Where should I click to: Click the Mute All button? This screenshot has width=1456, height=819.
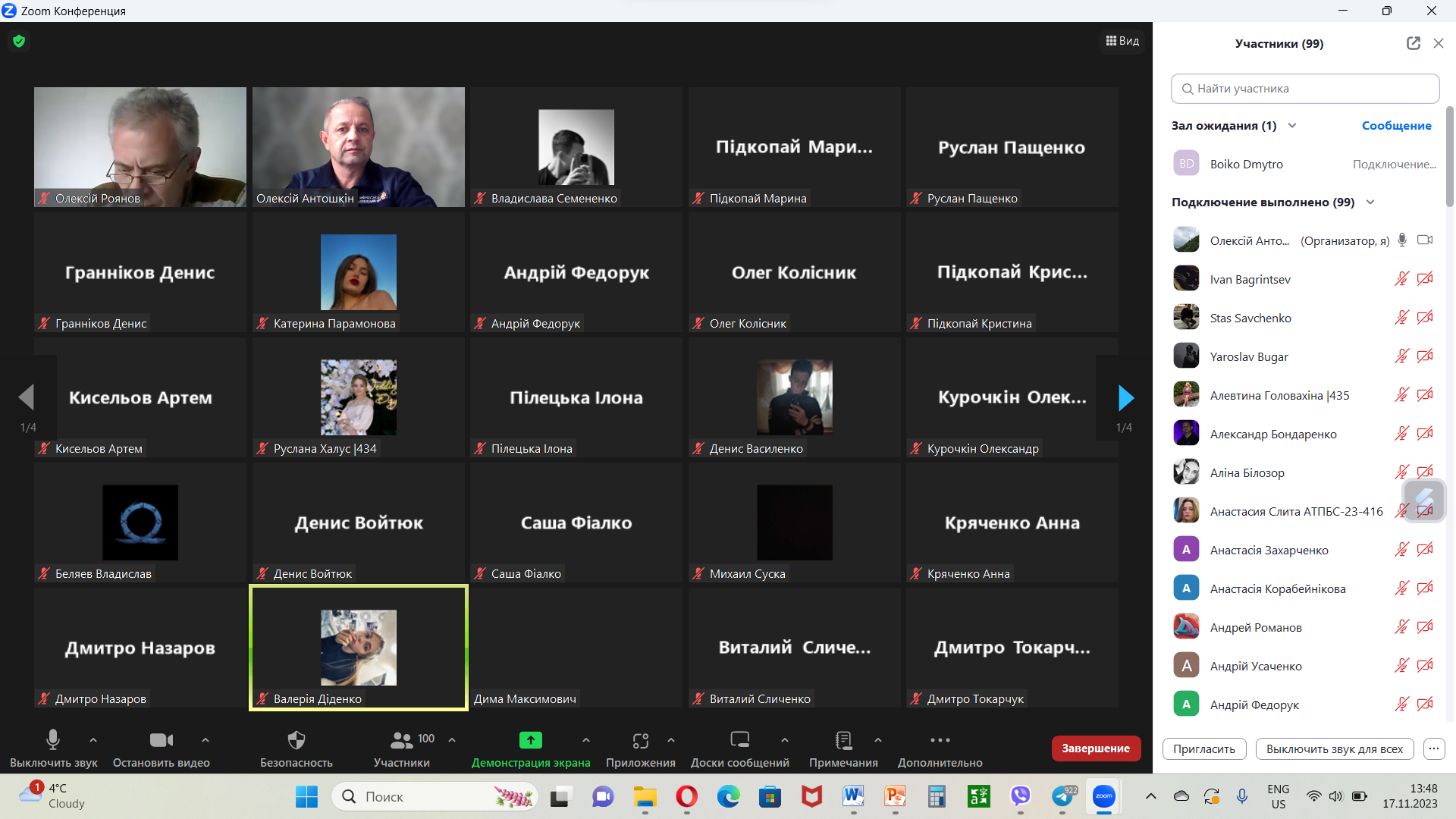point(1334,749)
